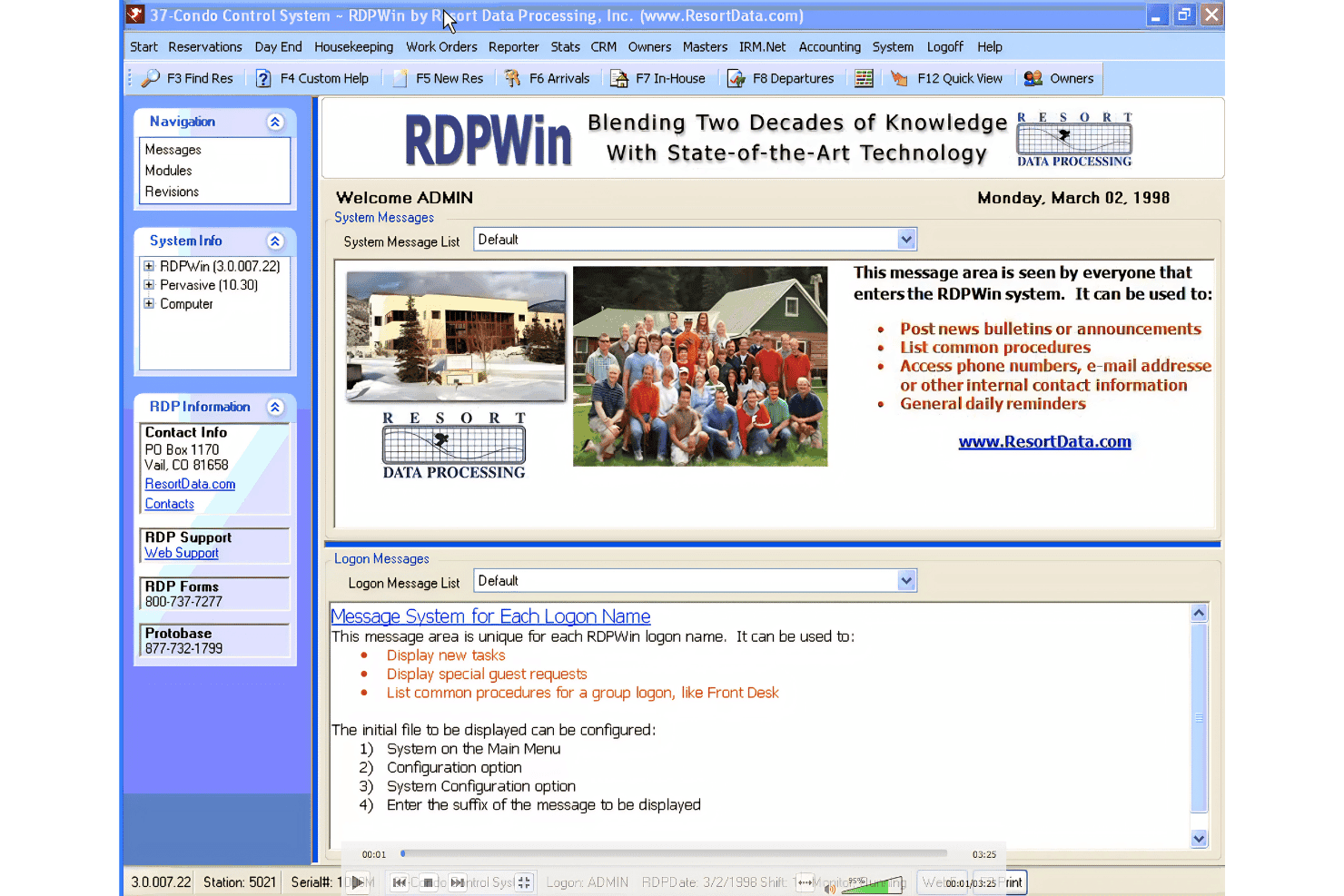Collapse the RDP Information panel
Screen dimensions: 1344x896
276,407
